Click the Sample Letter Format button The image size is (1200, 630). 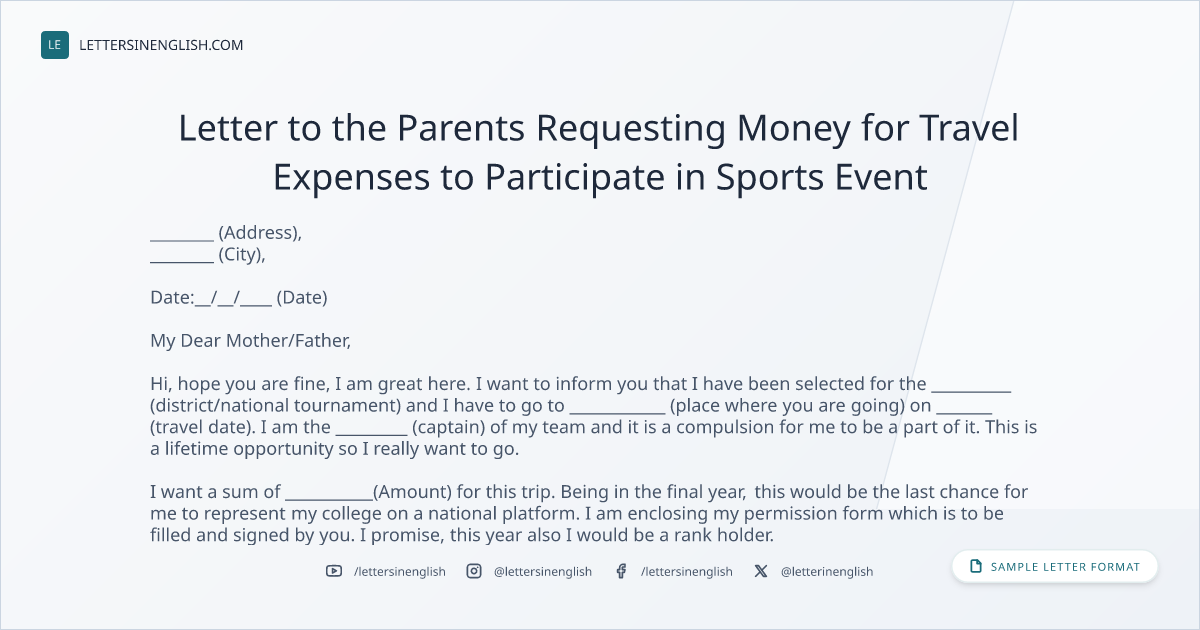(x=1055, y=567)
